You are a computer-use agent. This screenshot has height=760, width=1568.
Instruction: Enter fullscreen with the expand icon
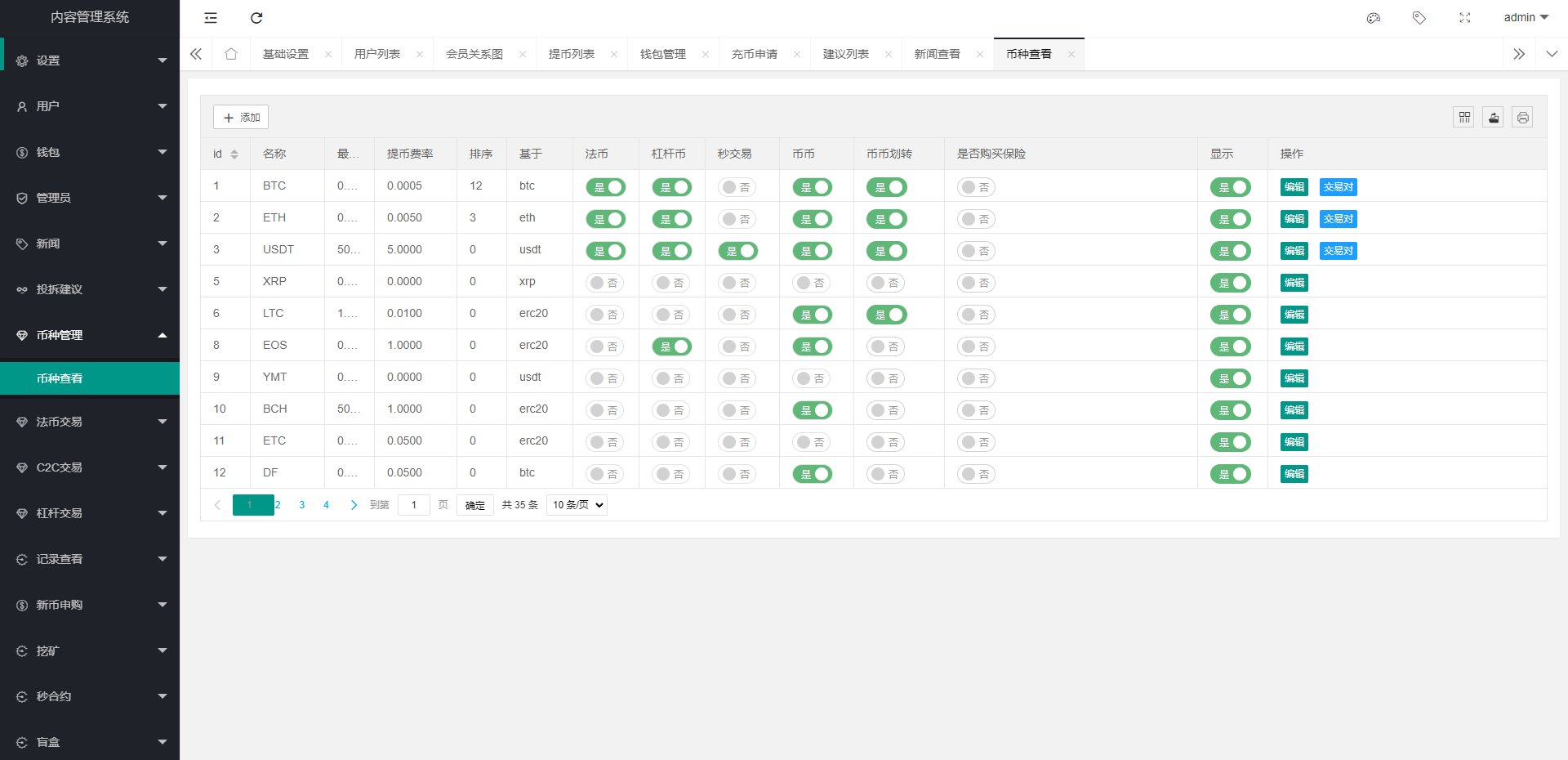pos(1465,18)
